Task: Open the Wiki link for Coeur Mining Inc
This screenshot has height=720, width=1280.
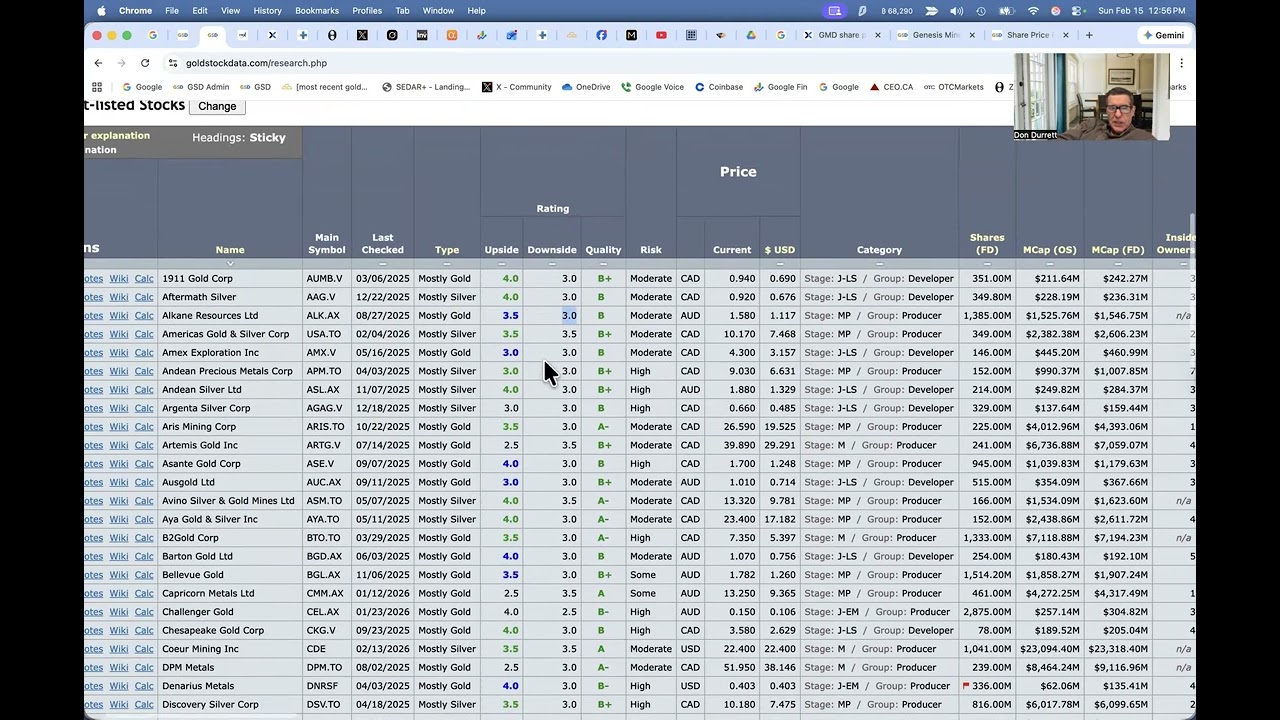Action: pyautogui.click(x=119, y=649)
